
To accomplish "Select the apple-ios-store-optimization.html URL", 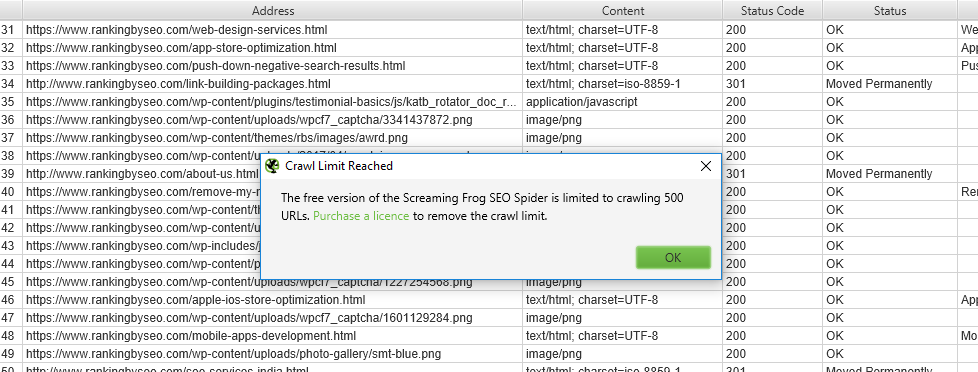I will tap(196, 300).
